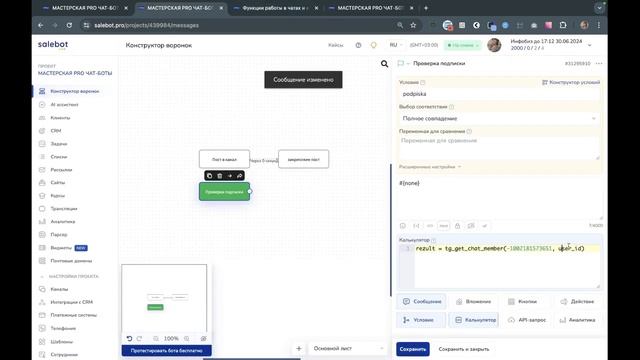Expand the account info dropdown arrow

[589, 45]
